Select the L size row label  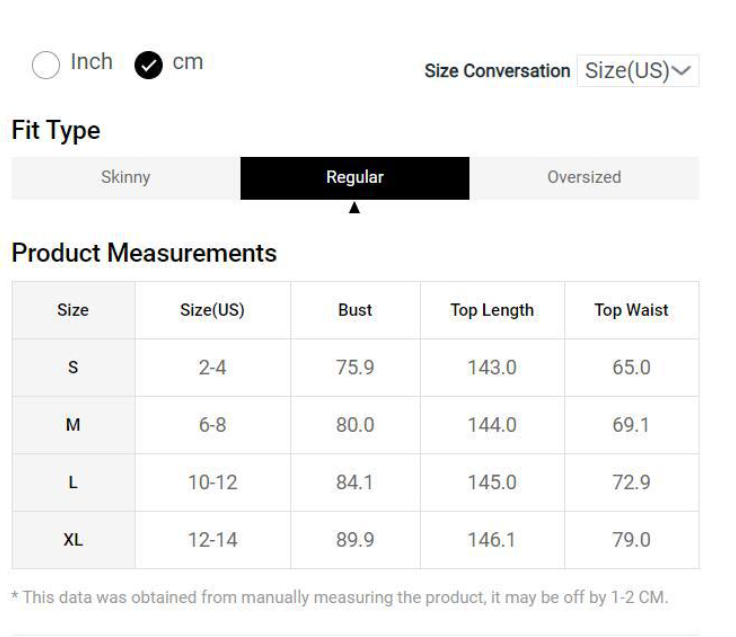[x=73, y=483]
